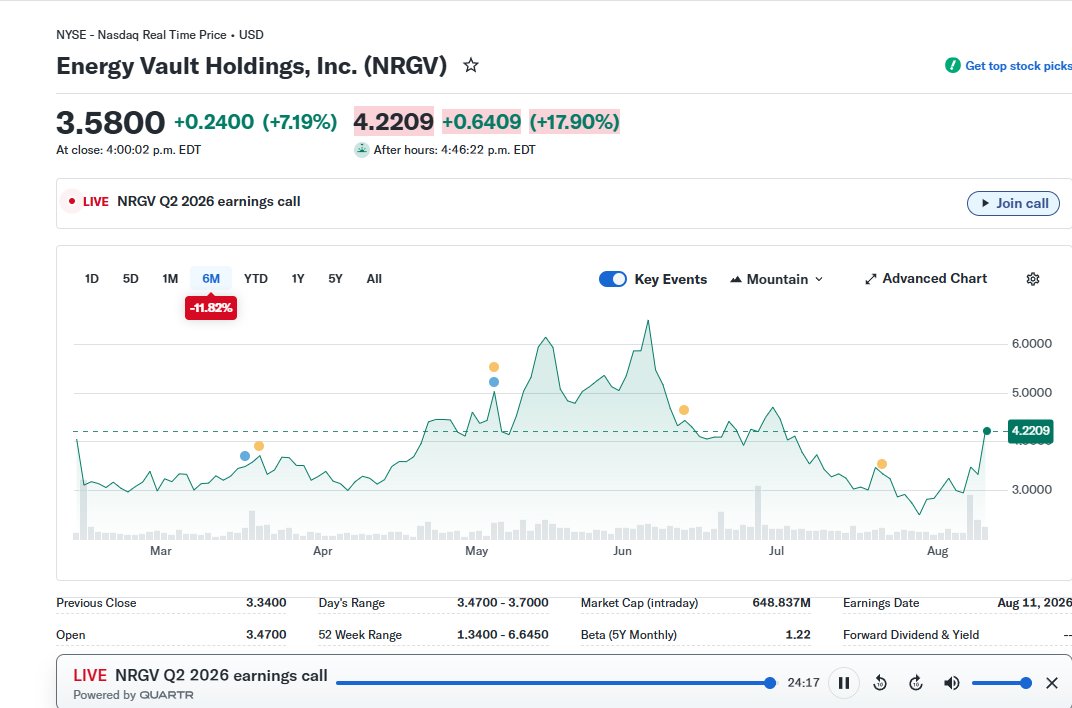Switch chart to 5Y range
Viewport: 1072px width, 708px height.
(335, 279)
